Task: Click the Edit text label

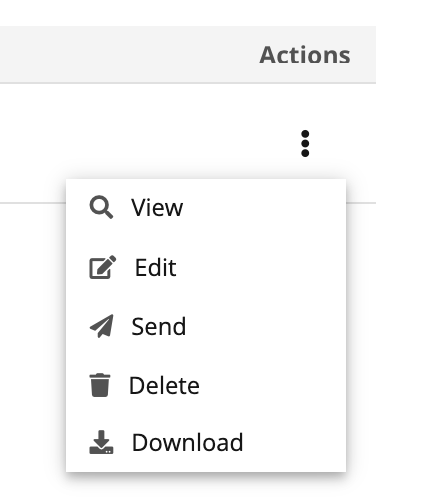Action: 155,267
